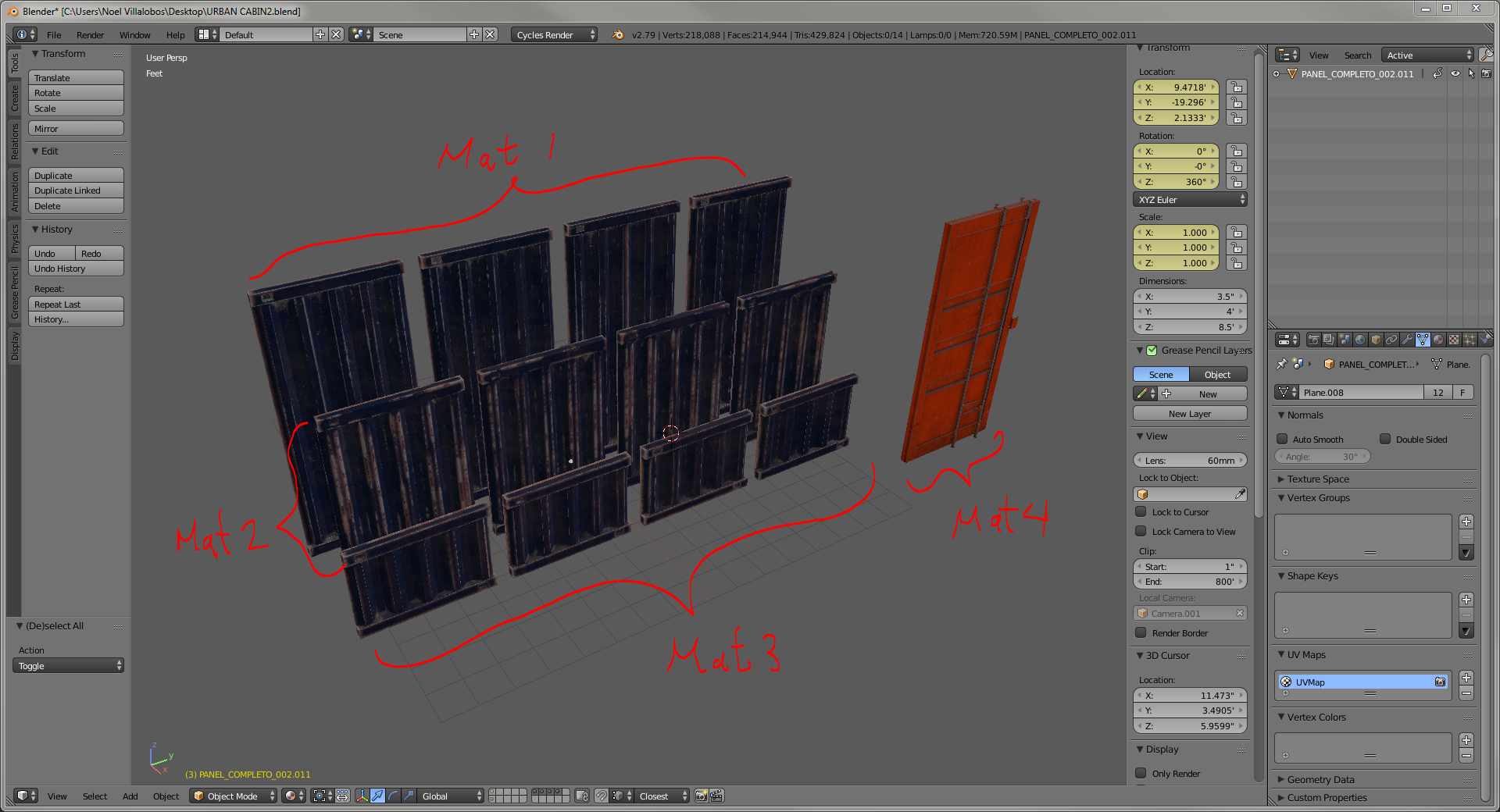1500x812 pixels.
Task: Open the Material properties tab (sphere icon)
Action: [x=1438, y=340]
